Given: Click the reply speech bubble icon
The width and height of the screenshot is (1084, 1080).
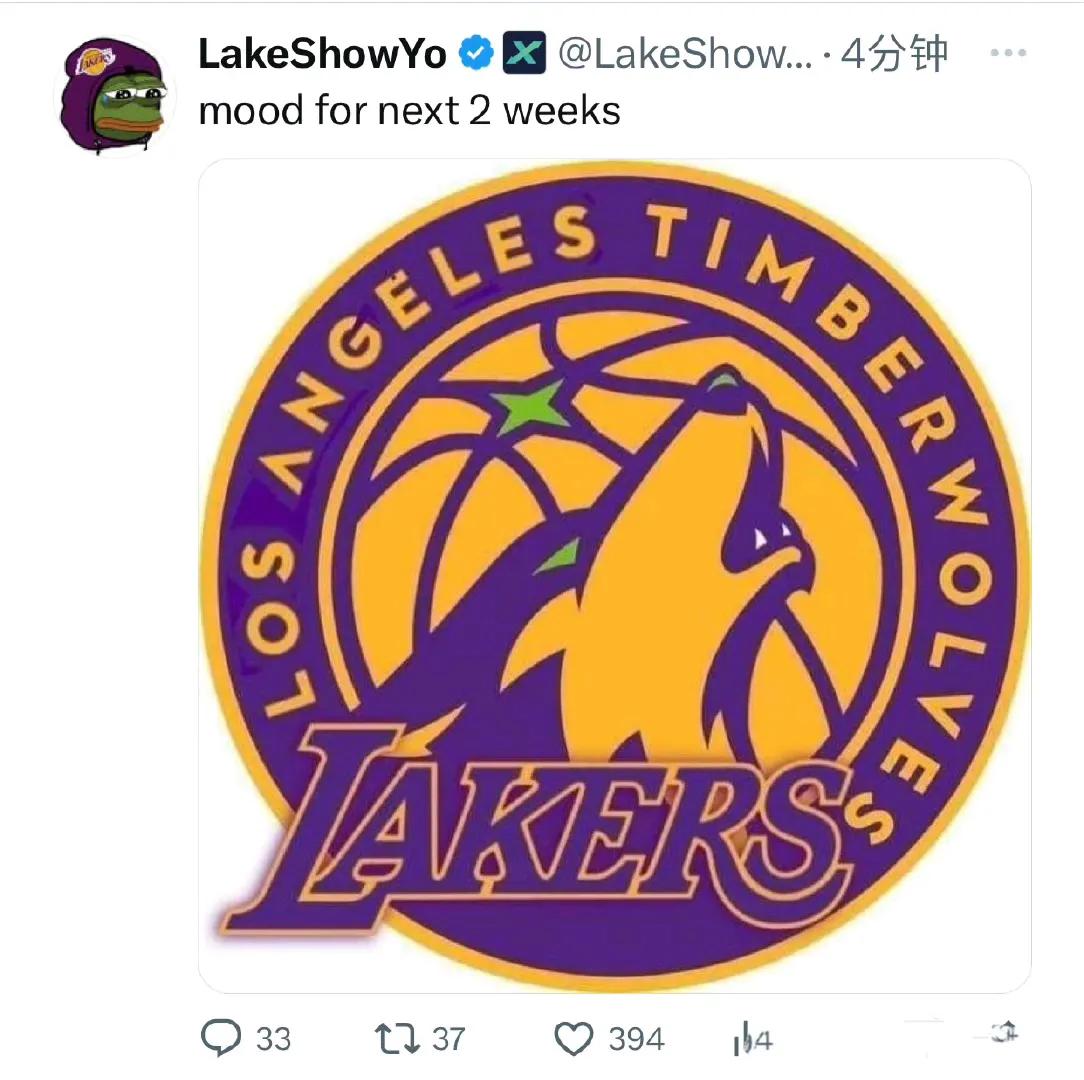Looking at the screenshot, I should pos(221,1038).
